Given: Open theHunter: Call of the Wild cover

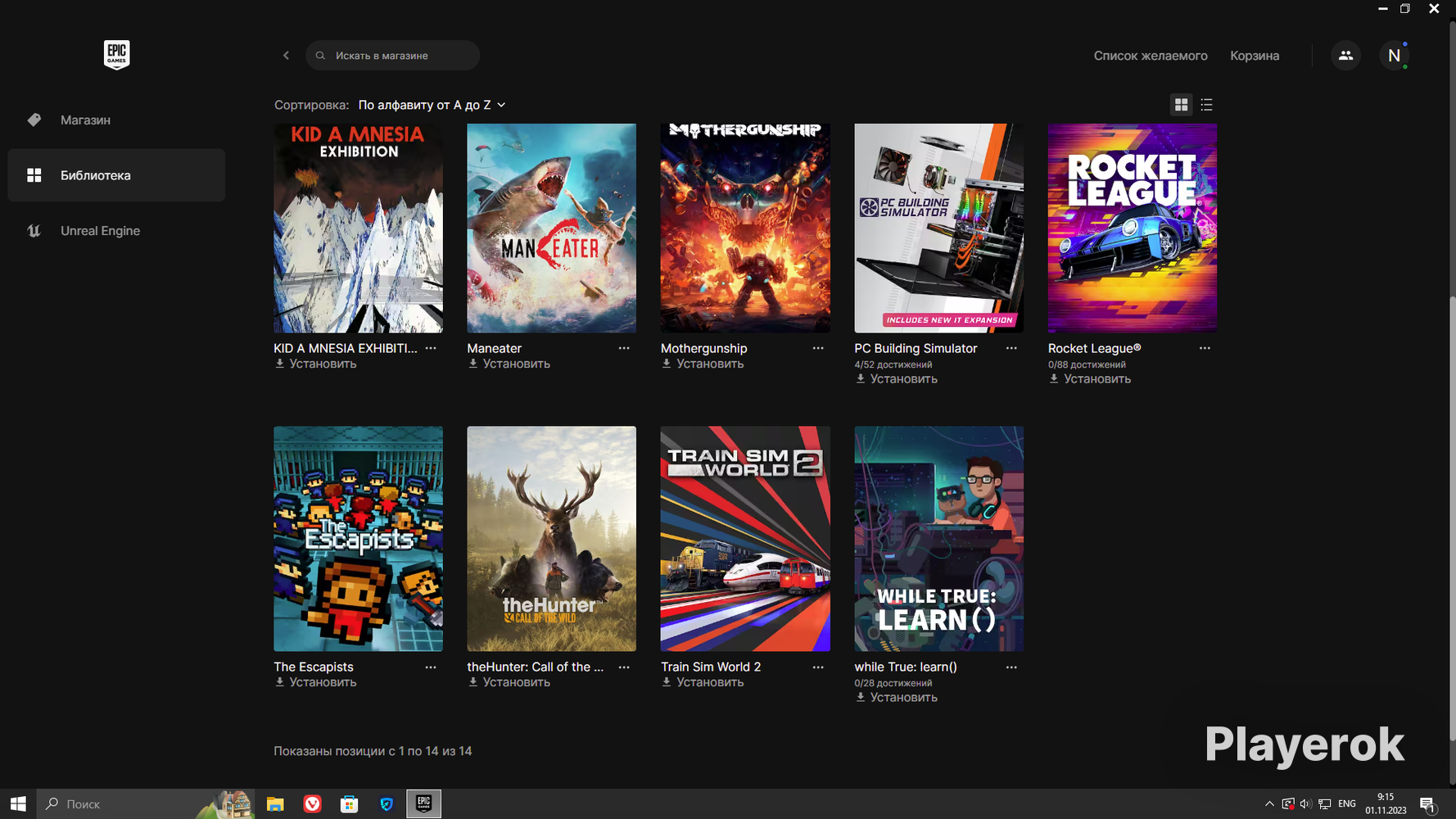Looking at the screenshot, I should (551, 539).
